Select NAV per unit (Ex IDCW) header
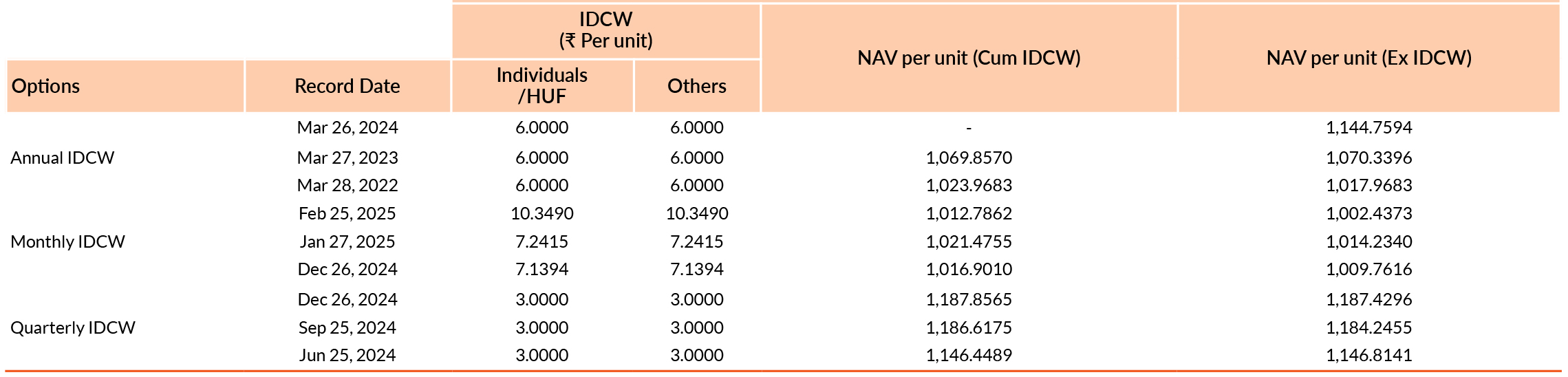This screenshot has width=1568, height=377. tap(1369, 58)
